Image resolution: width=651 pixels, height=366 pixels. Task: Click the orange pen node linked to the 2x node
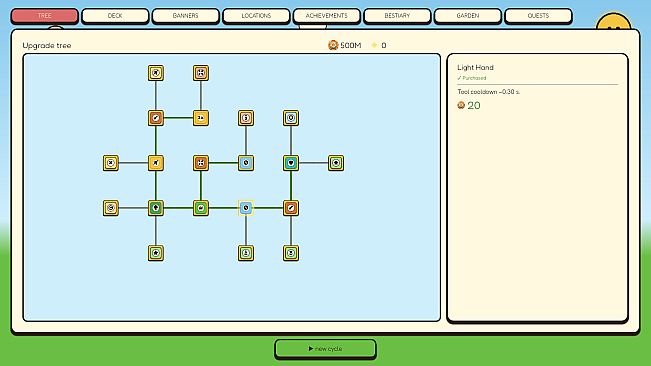[x=156, y=118]
